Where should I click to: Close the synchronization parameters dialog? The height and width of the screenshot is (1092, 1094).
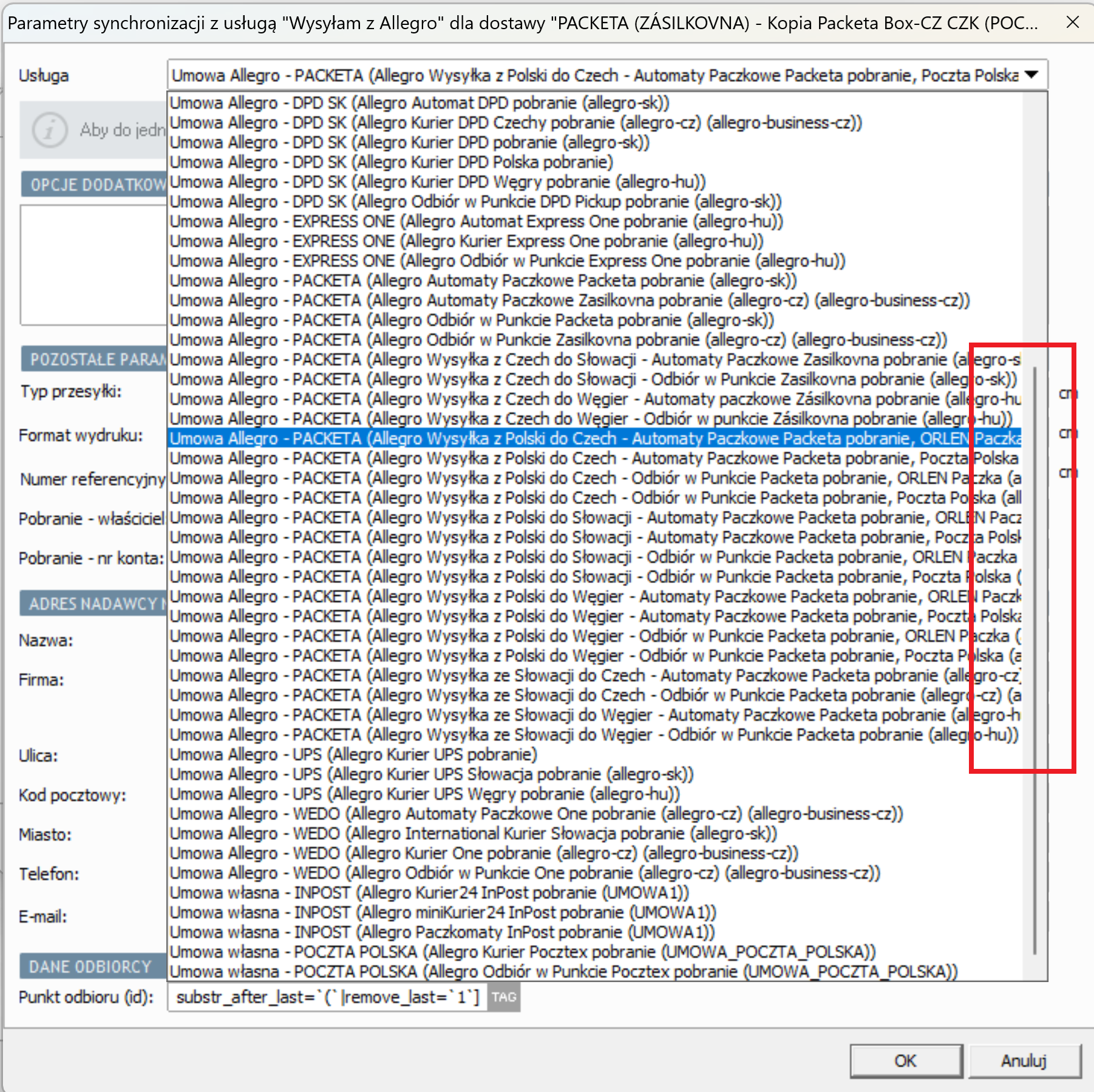[x=1073, y=22]
